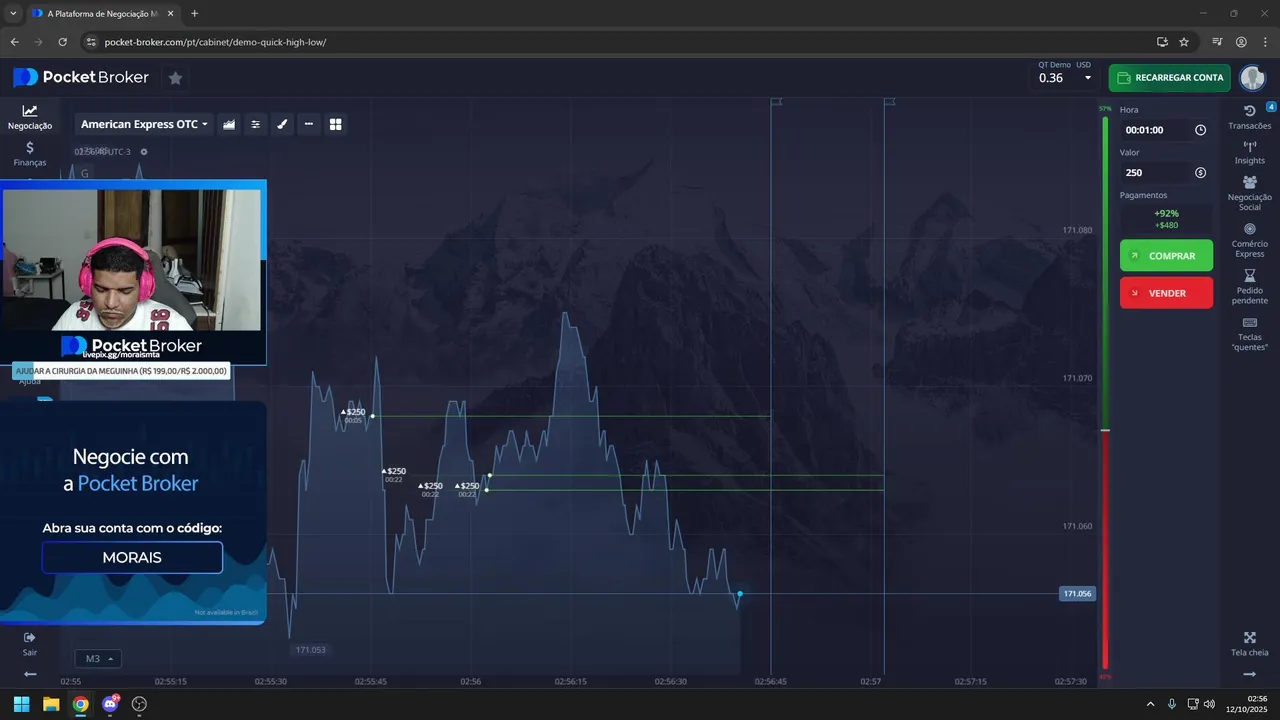Select the Pocket Broker browser tab
The image size is (1280, 720).
pyautogui.click(x=103, y=14)
